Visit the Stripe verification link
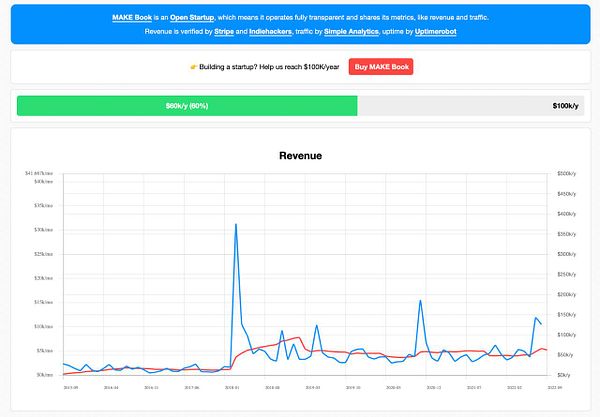600x417 pixels. pos(224,32)
